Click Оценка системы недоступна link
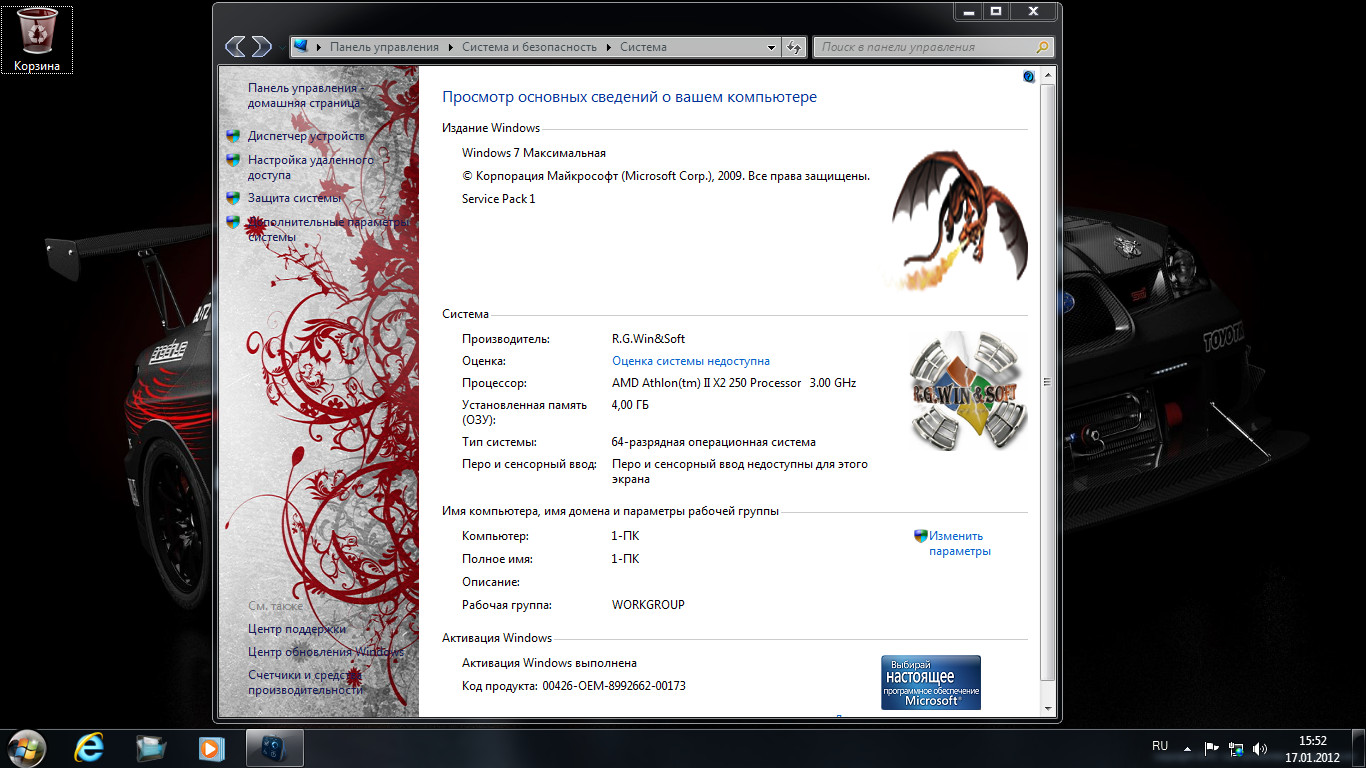Image resolution: width=1366 pixels, height=768 pixels. 691,361
